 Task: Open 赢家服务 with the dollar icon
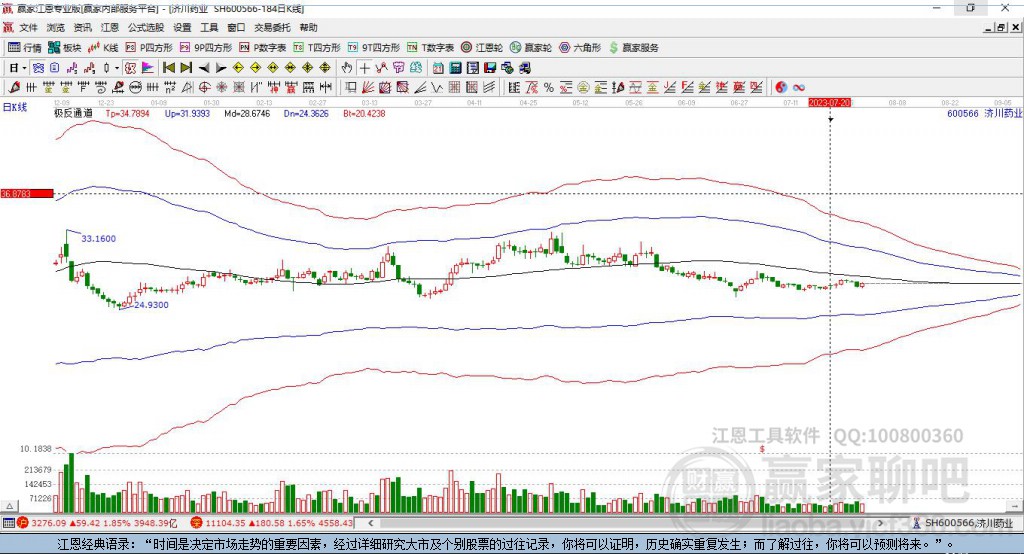633,48
